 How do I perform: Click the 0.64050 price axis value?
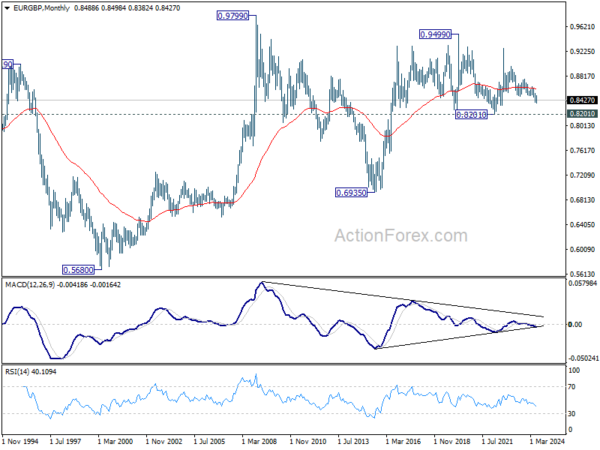point(582,225)
